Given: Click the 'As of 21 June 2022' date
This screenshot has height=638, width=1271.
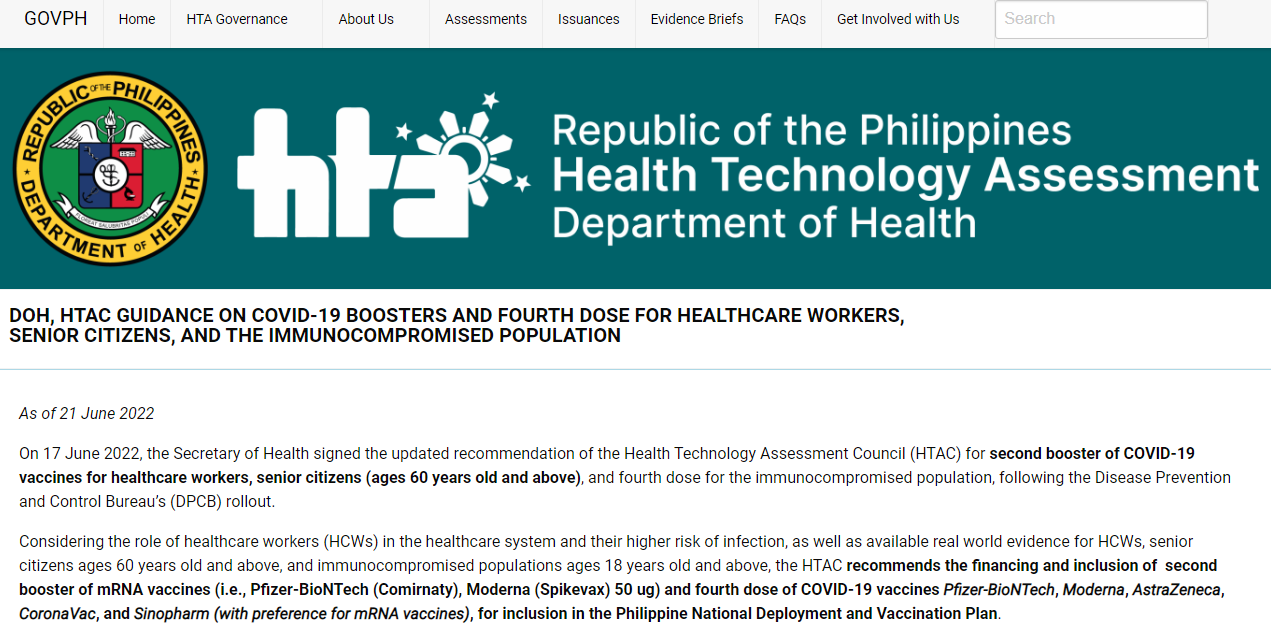Looking at the screenshot, I should (x=87, y=413).
